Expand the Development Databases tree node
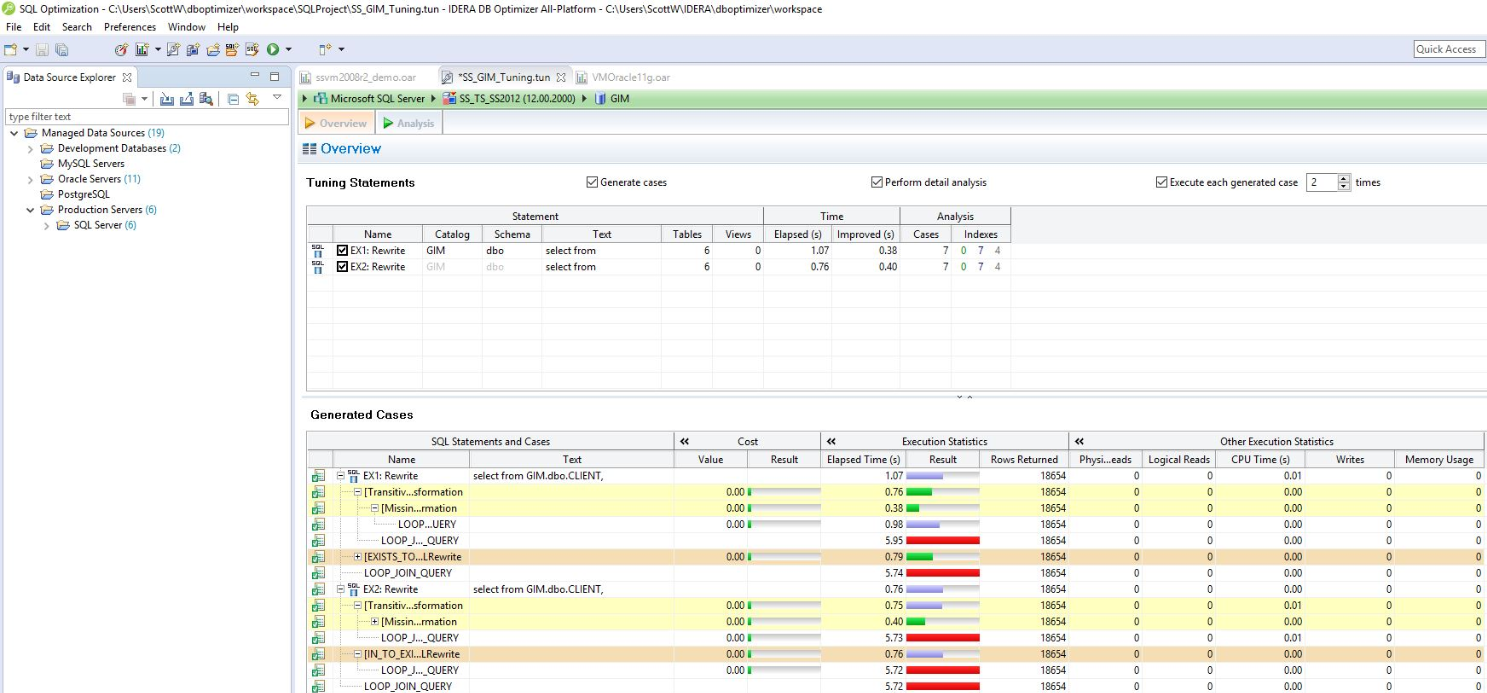The image size is (1487, 693). (30, 149)
